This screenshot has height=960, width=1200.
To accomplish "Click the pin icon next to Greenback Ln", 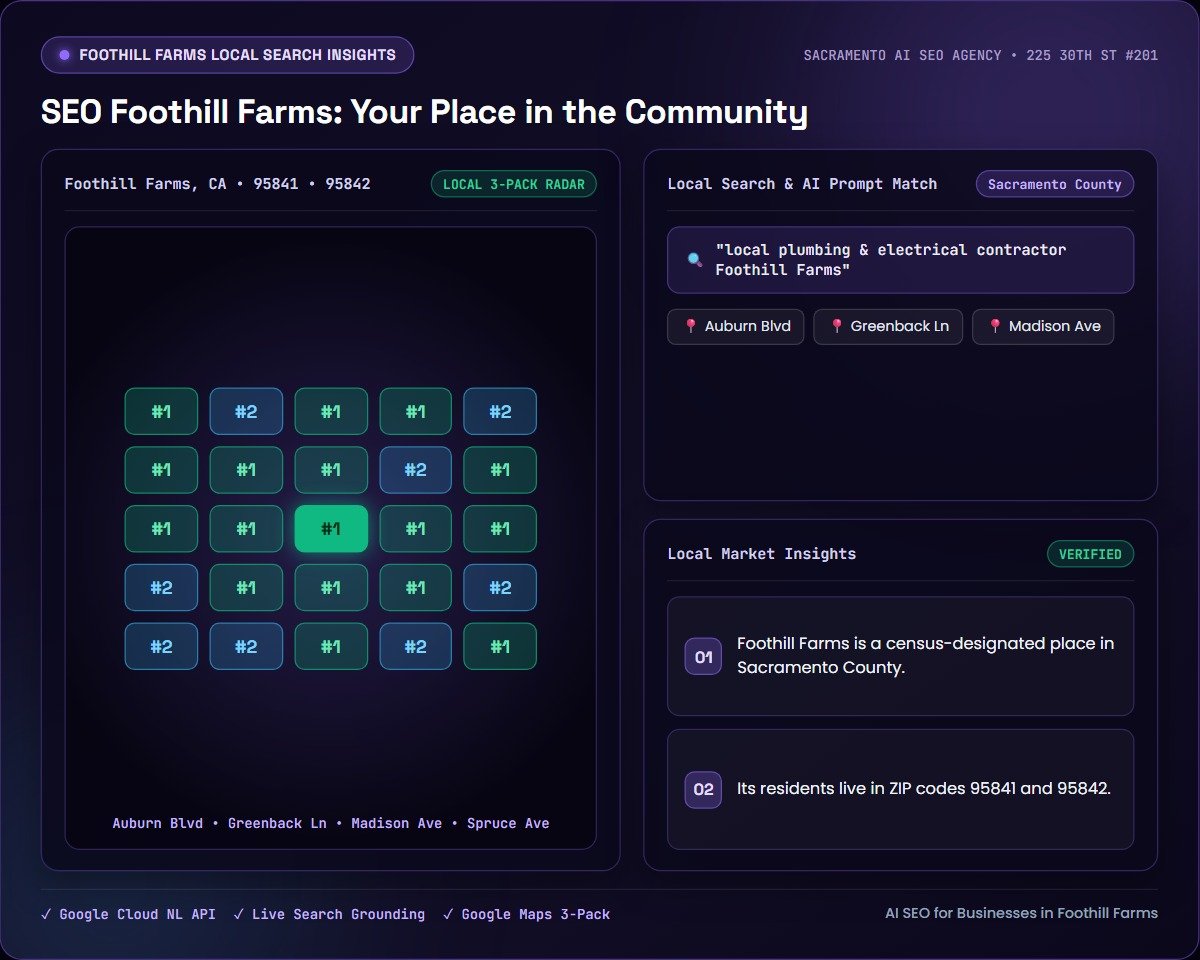I will 837,326.
